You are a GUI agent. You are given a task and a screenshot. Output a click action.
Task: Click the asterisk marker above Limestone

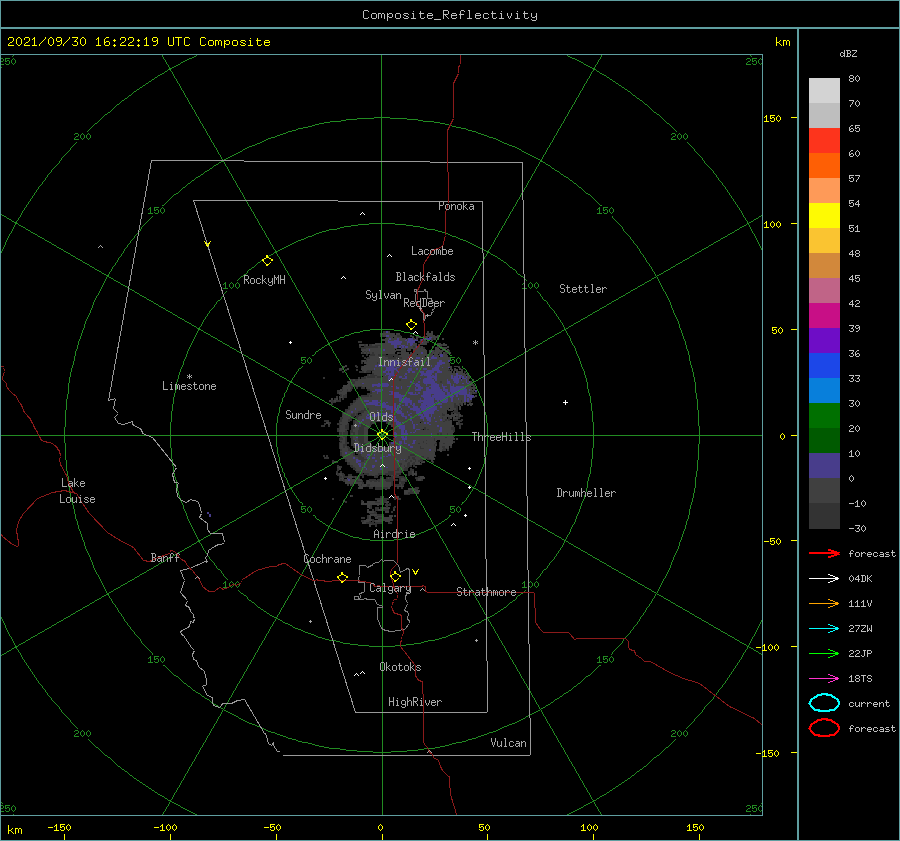pos(189,377)
